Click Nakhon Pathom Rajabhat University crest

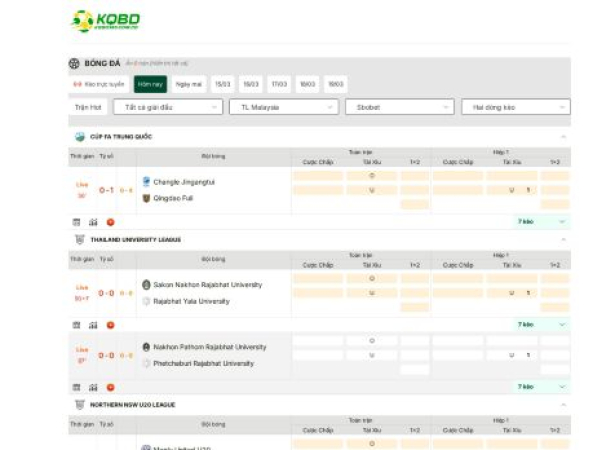(146, 347)
